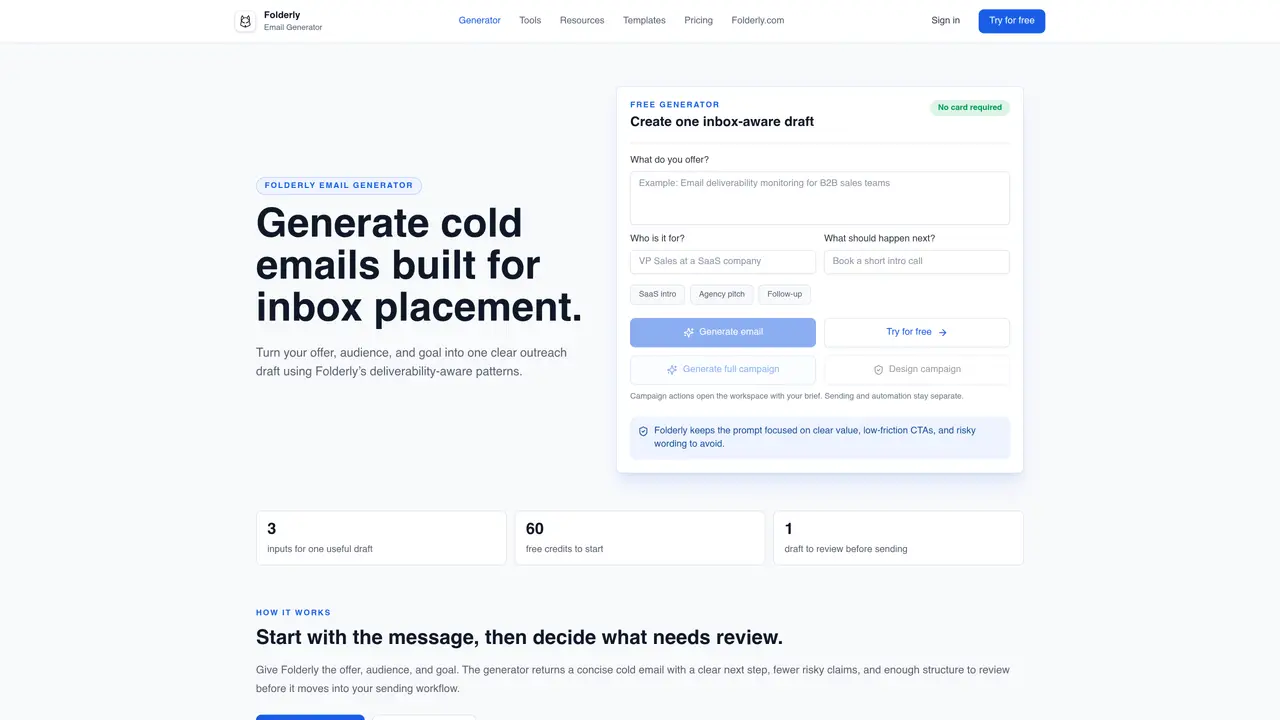Screen dimensions: 1280x720
Task: Click the Generate cold emails headline
Action: [x=419, y=265]
